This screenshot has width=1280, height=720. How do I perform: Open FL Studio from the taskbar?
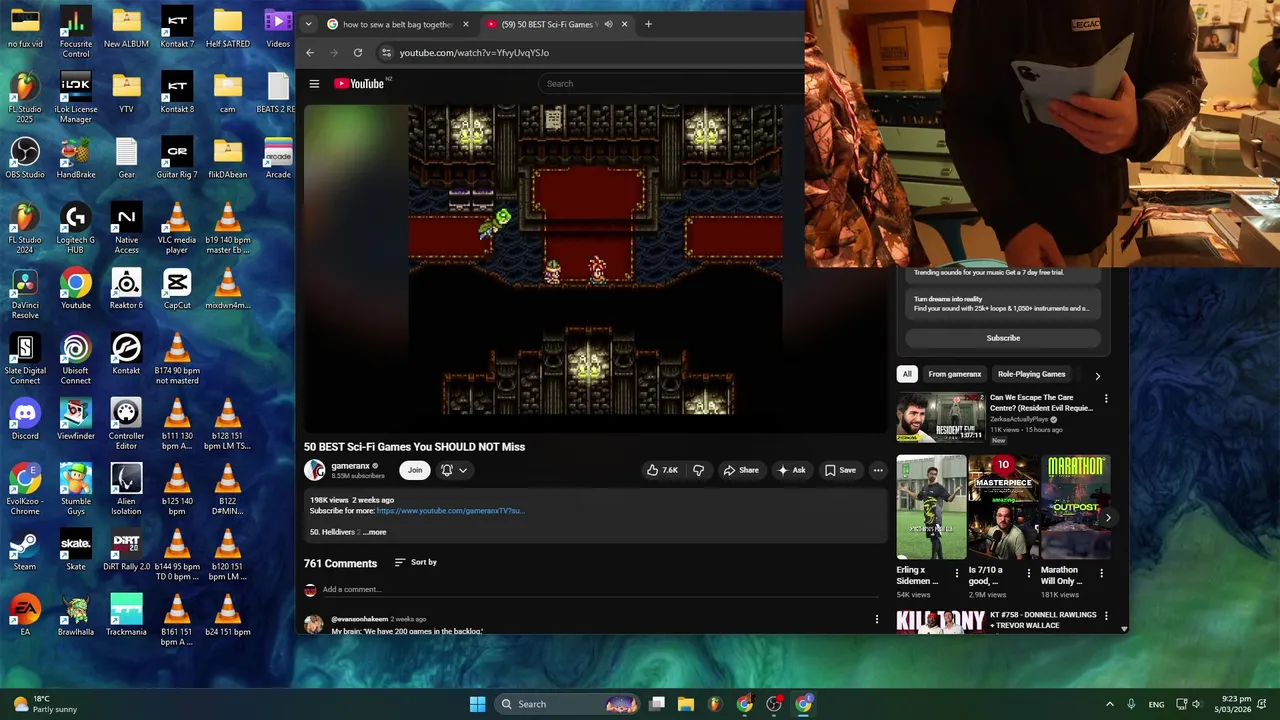click(x=714, y=704)
